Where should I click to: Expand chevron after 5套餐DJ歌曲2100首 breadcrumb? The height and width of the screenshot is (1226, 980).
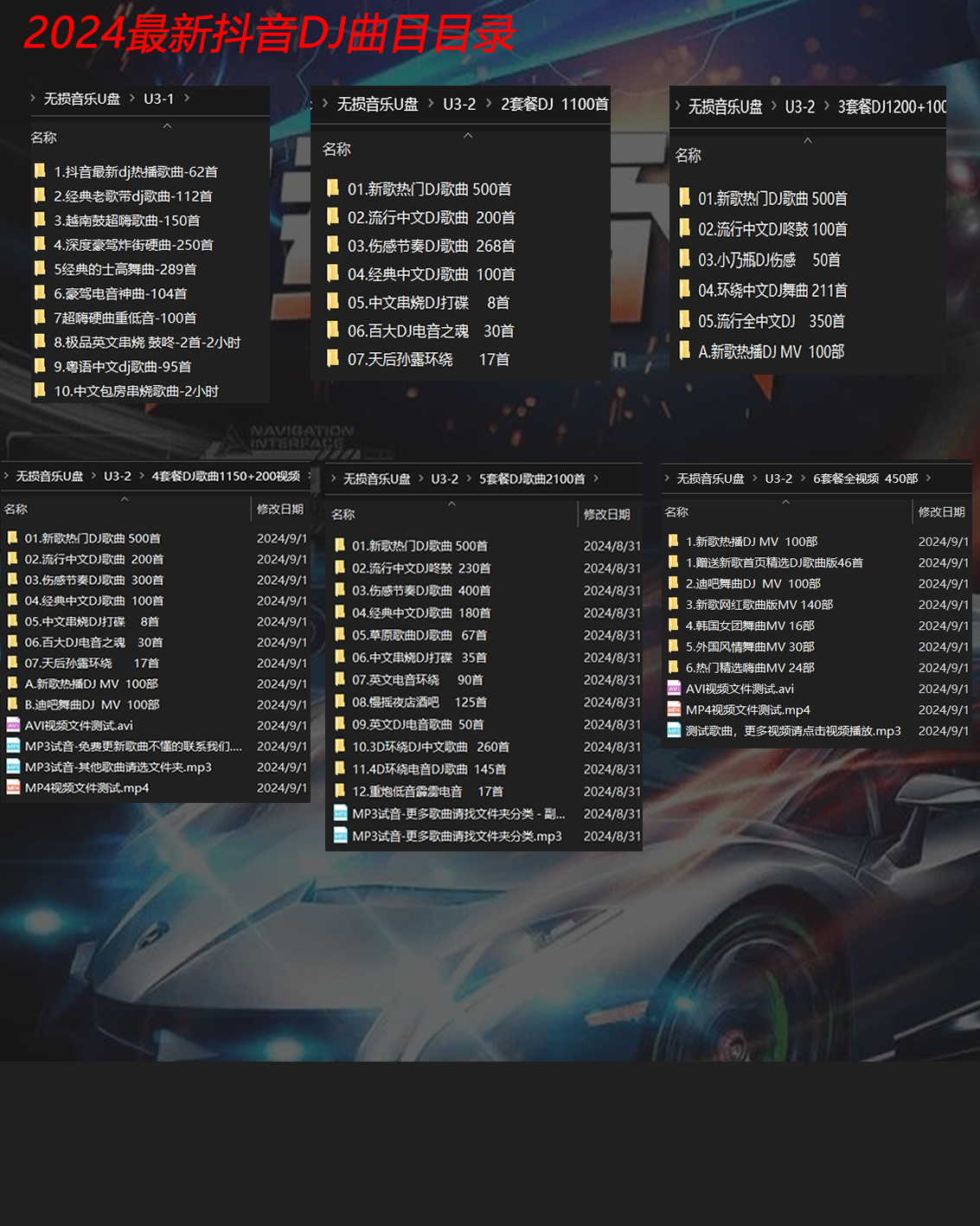click(596, 478)
